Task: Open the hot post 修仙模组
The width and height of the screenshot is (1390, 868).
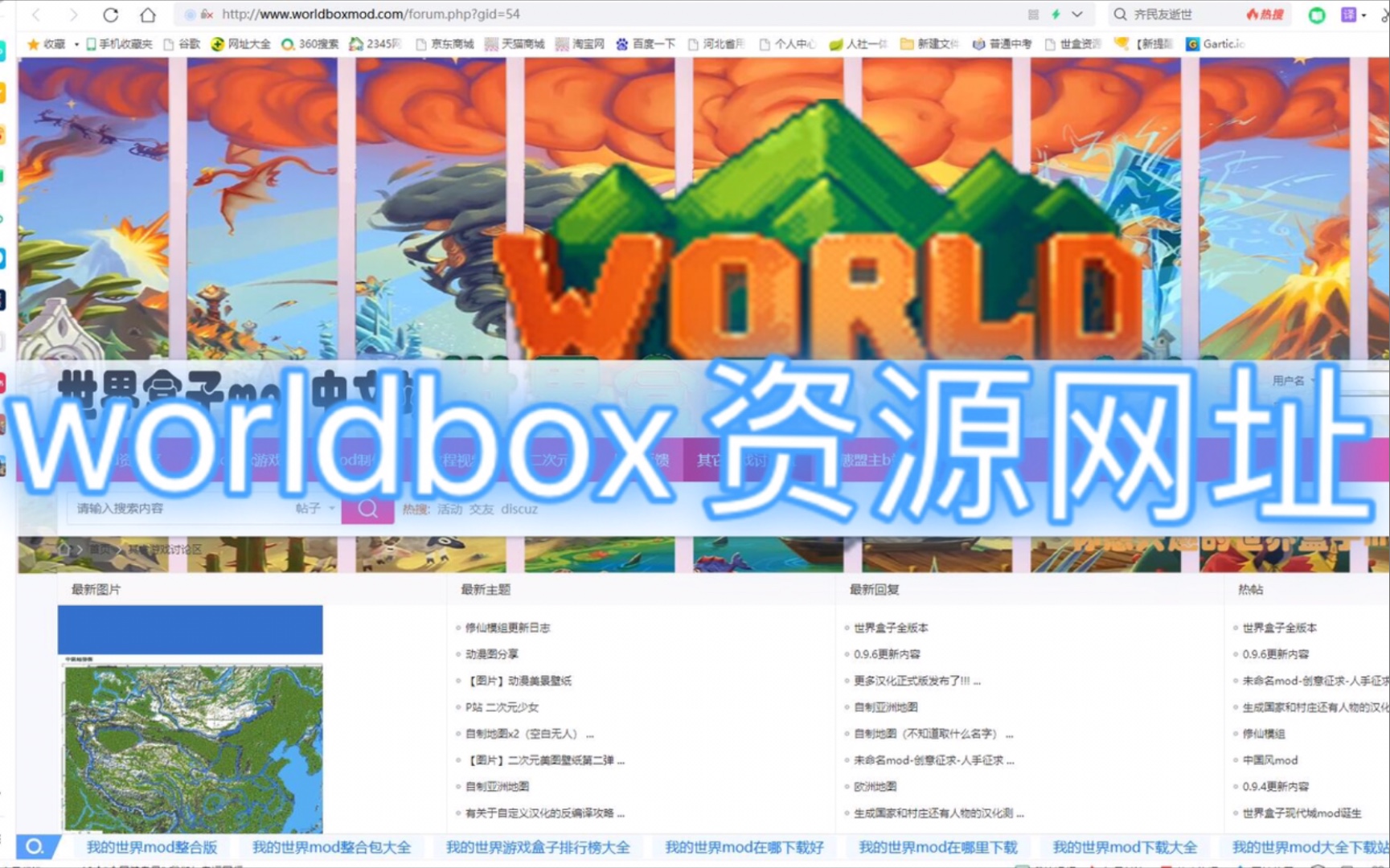Action: (x=1264, y=734)
